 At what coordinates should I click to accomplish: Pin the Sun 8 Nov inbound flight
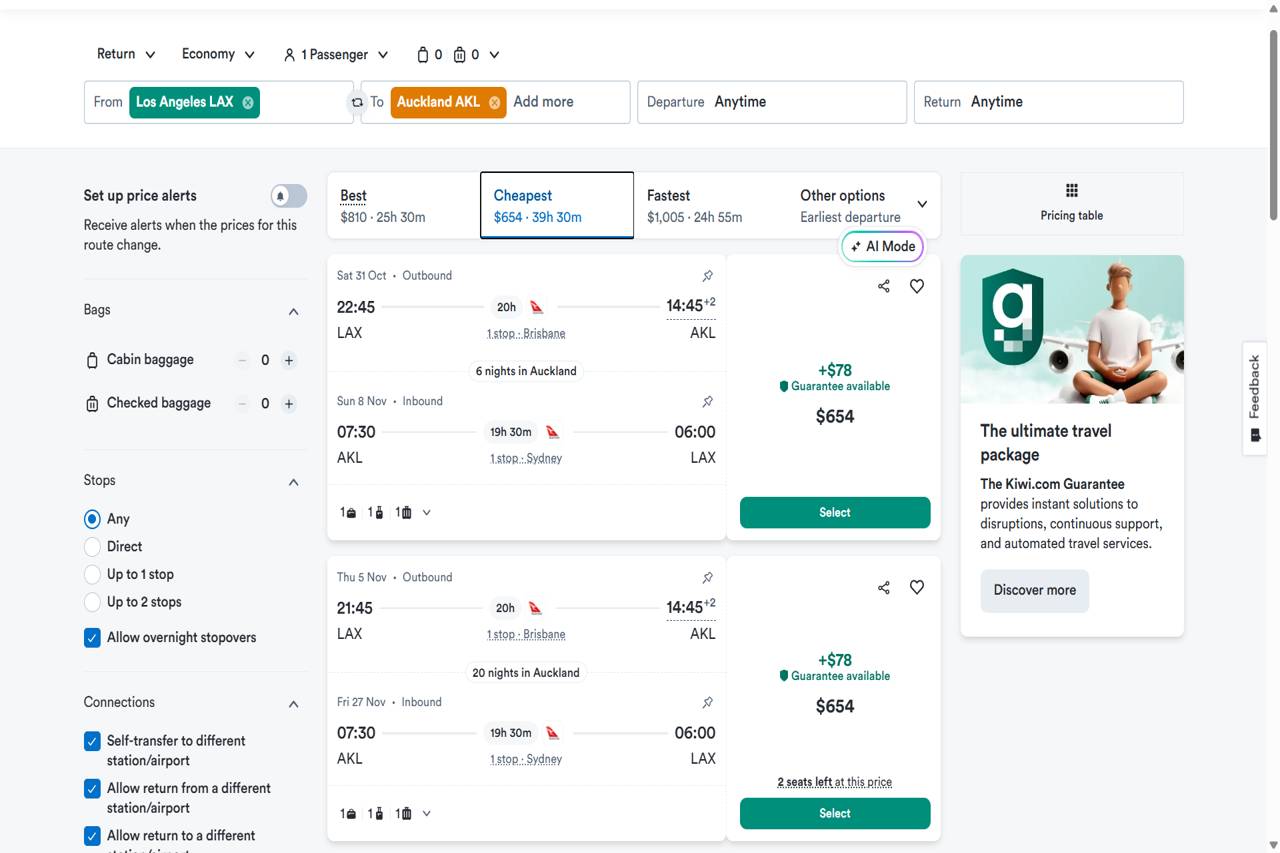(x=707, y=401)
